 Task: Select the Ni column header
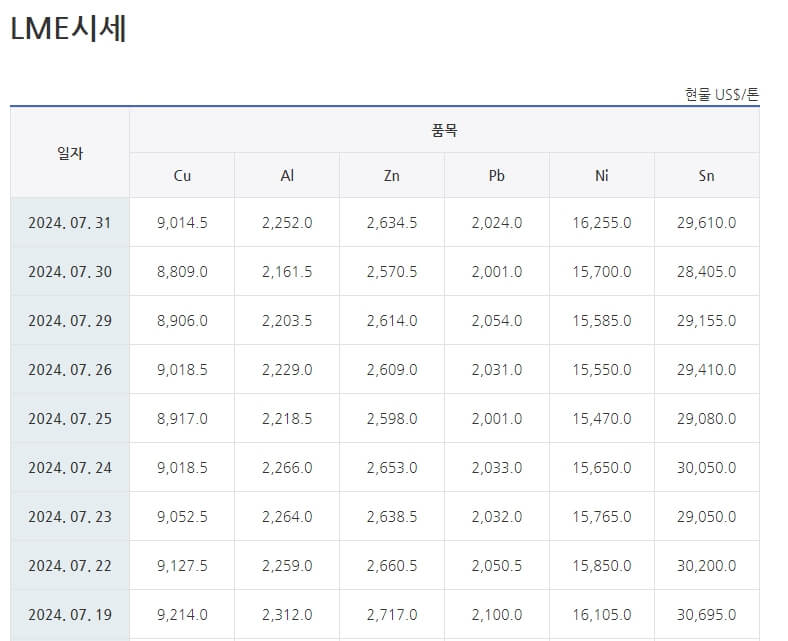[x=602, y=175]
